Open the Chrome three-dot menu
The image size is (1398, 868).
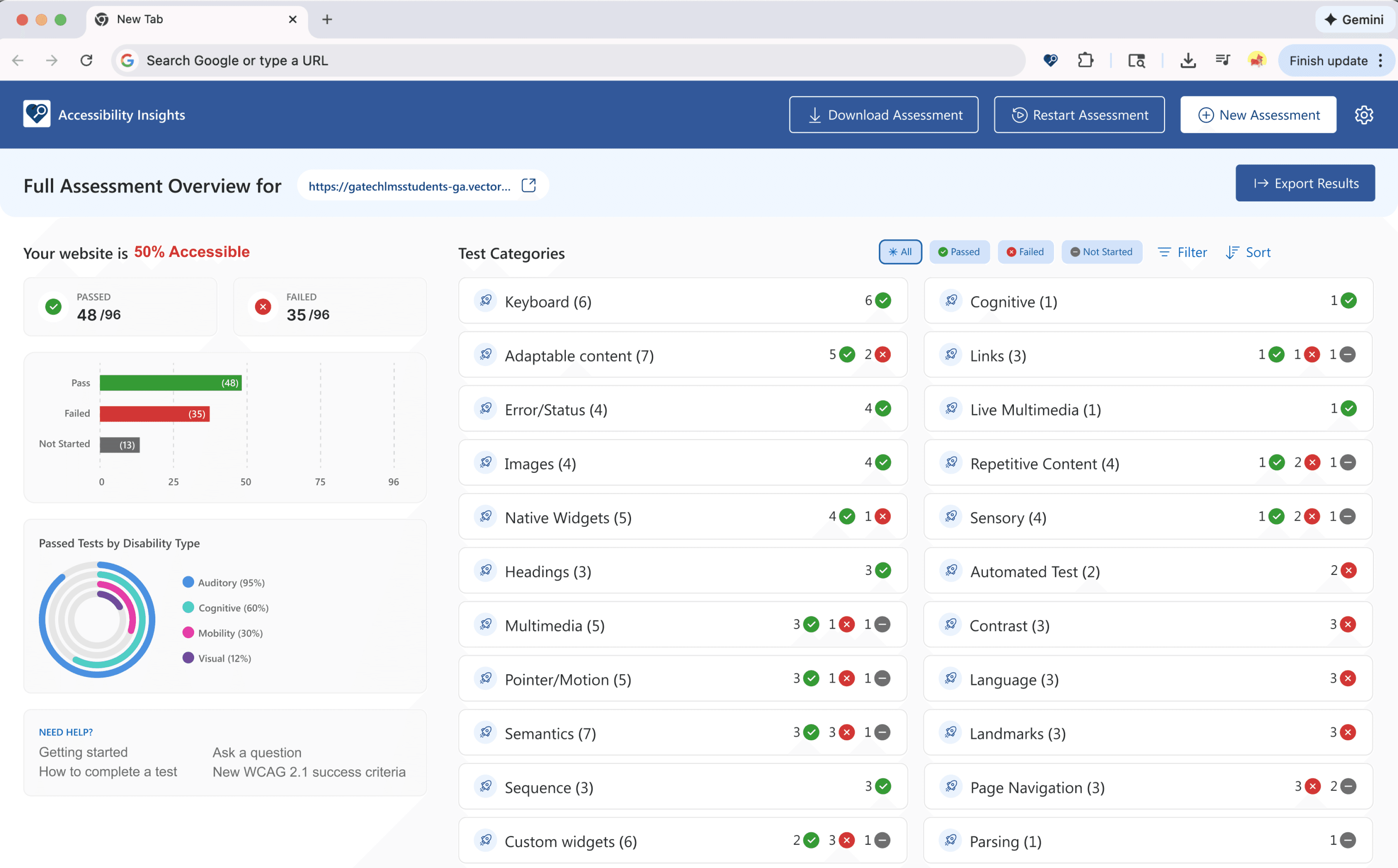click(x=1381, y=60)
